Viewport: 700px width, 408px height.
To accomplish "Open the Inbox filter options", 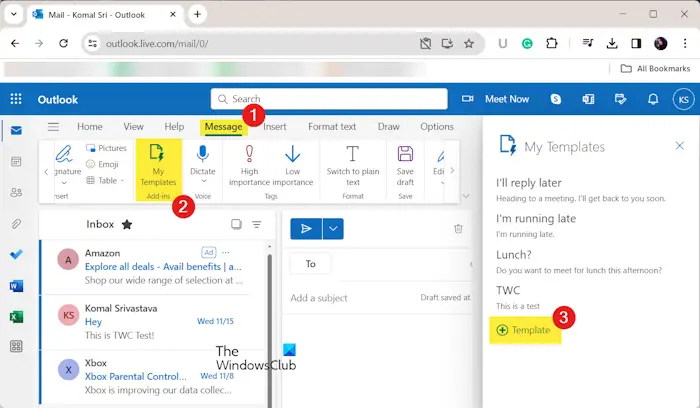I will click(257, 224).
